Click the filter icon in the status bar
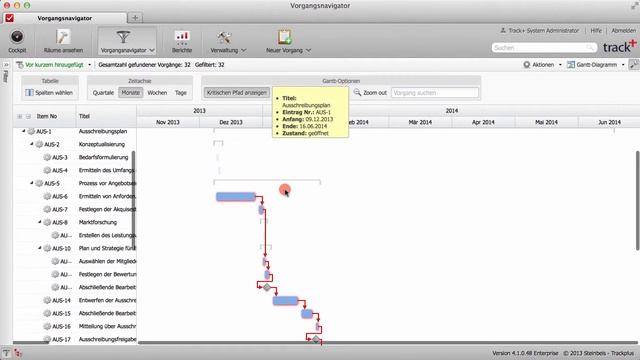The height and width of the screenshot is (360, 640). click(6, 353)
